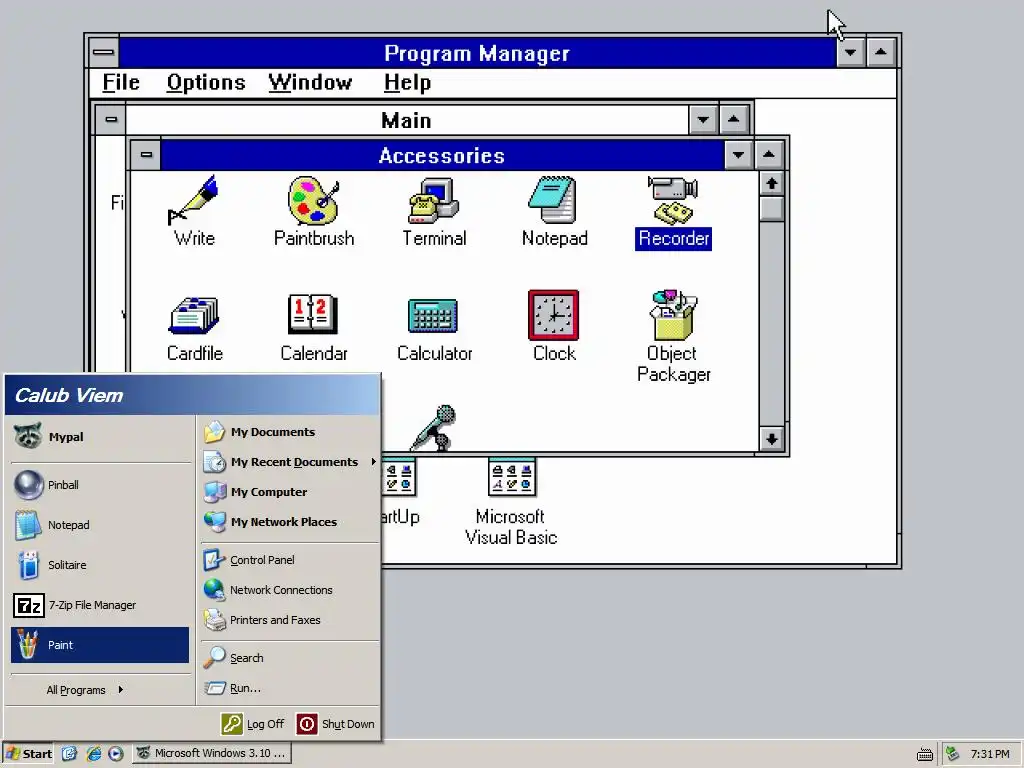The image size is (1024, 768).
Task: Click the Log Off button
Action: click(253, 724)
